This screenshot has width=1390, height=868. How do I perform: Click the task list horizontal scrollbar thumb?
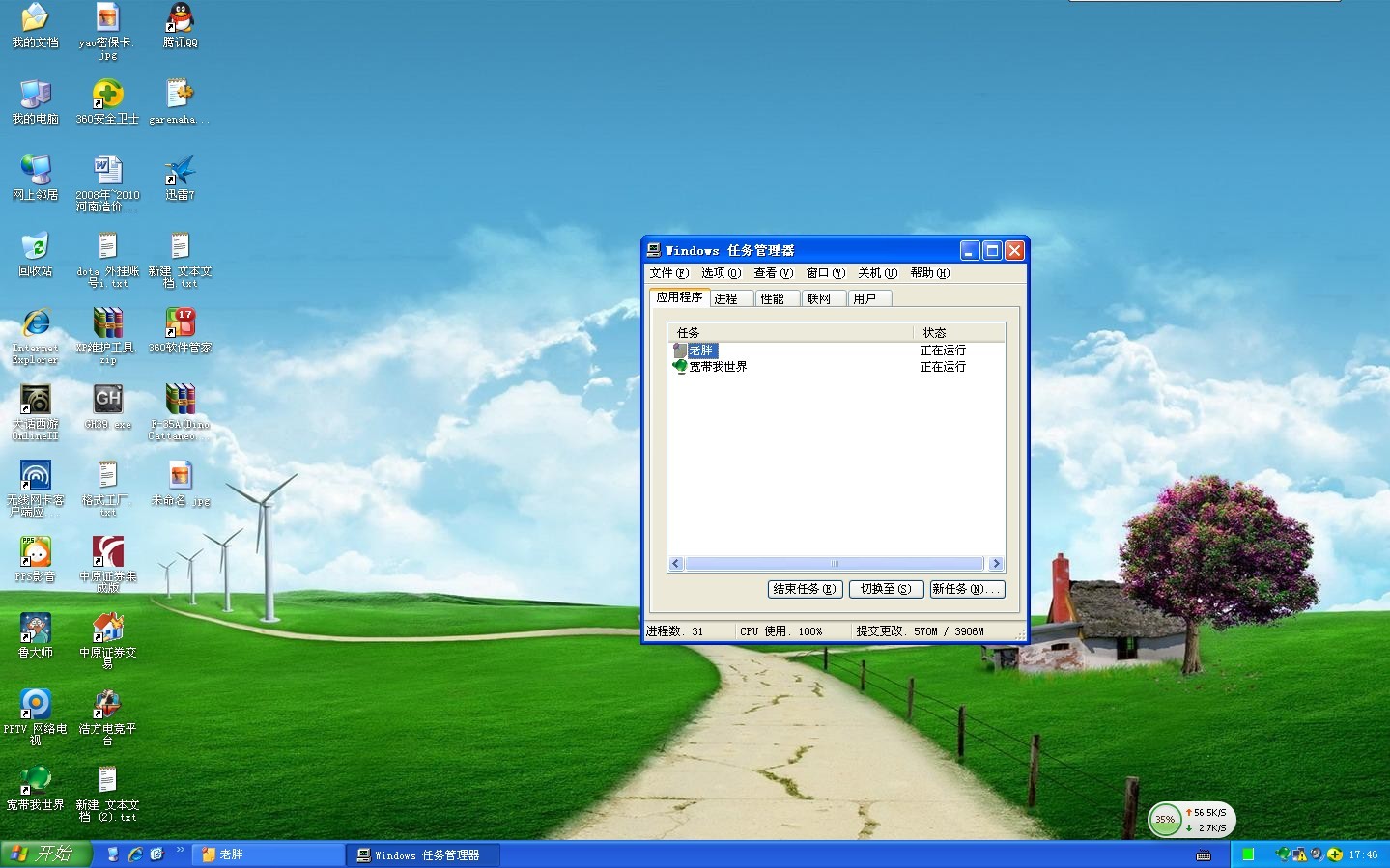[x=835, y=564]
